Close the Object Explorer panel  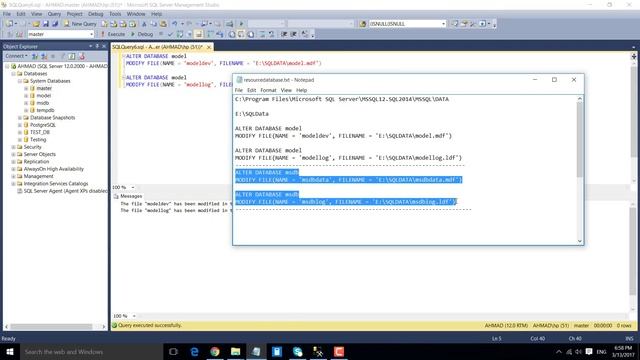tap(104, 46)
